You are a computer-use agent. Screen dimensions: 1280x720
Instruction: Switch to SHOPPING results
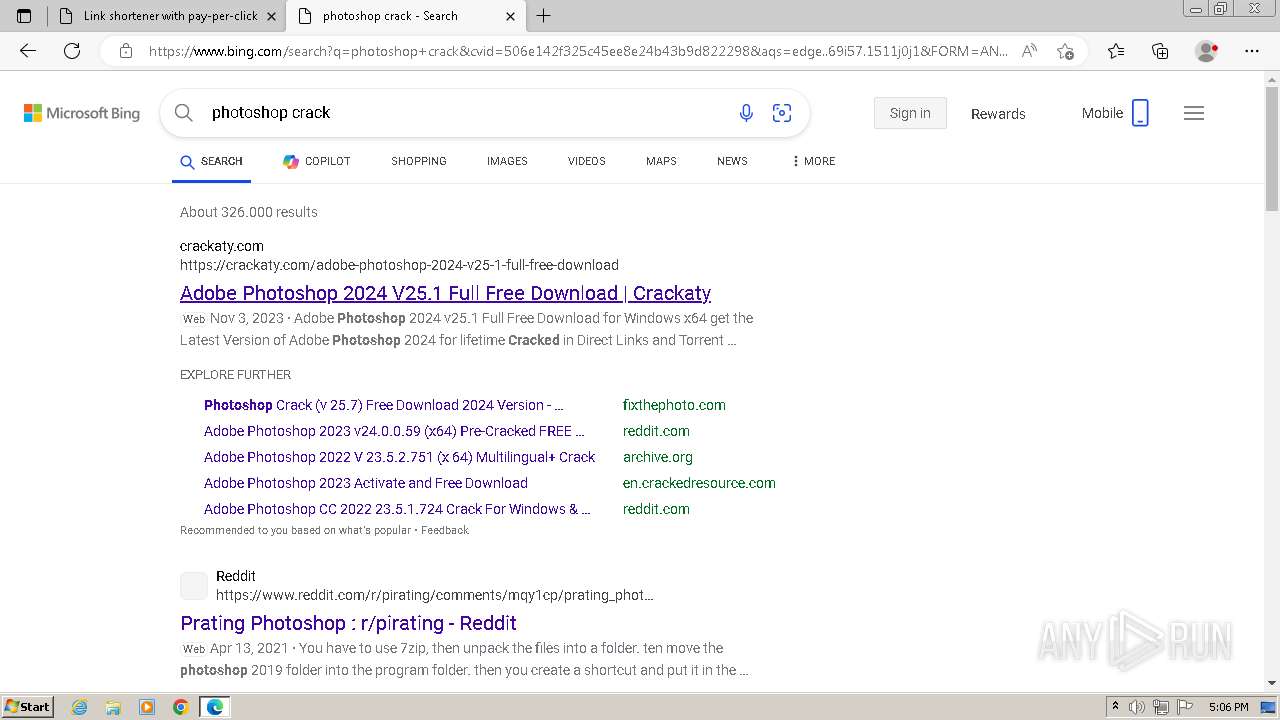pyautogui.click(x=419, y=161)
